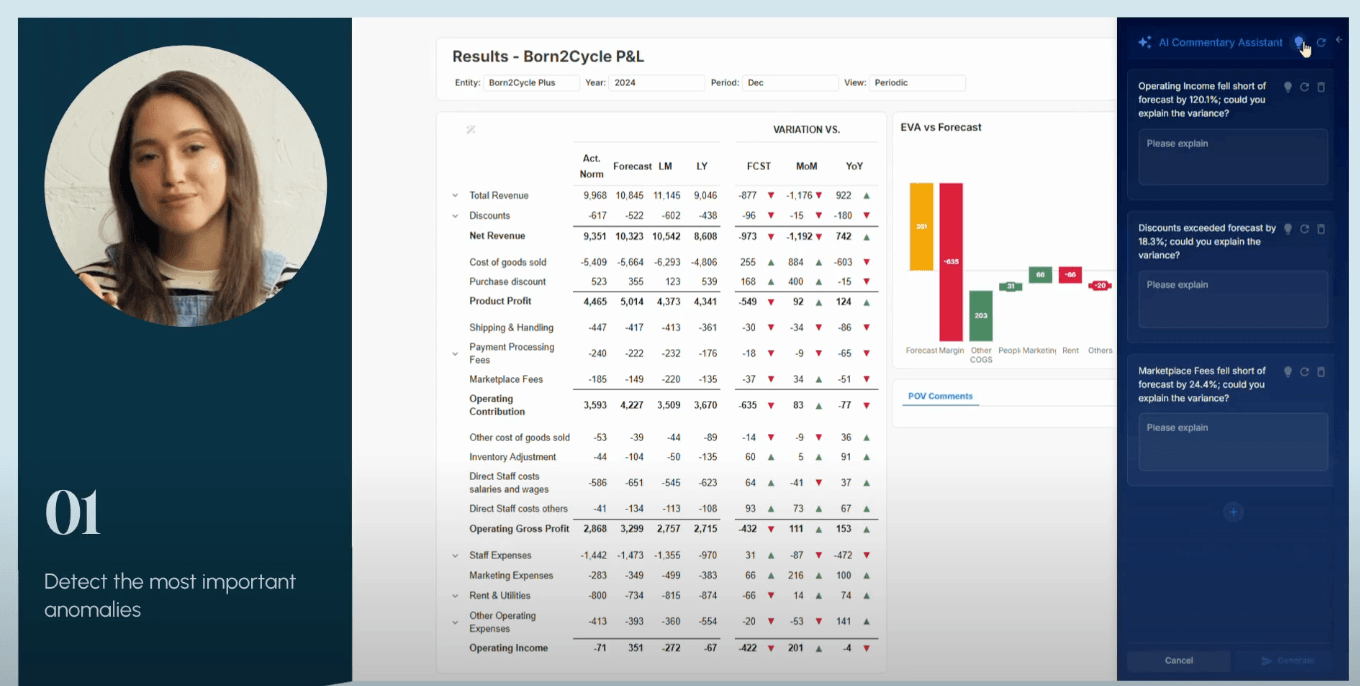1360x686 pixels.
Task: Click the LY column header
Action: (701, 166)
